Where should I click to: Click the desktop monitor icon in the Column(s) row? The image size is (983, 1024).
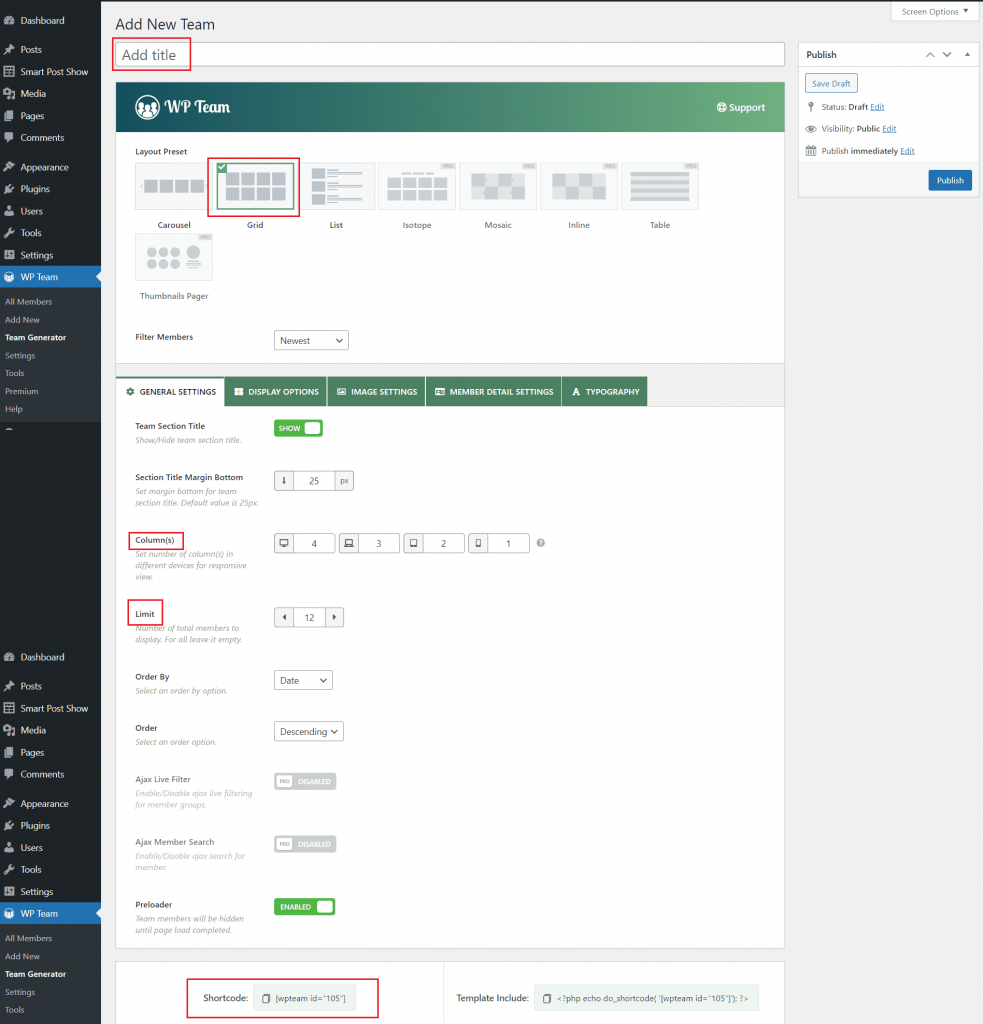point(284,543)
